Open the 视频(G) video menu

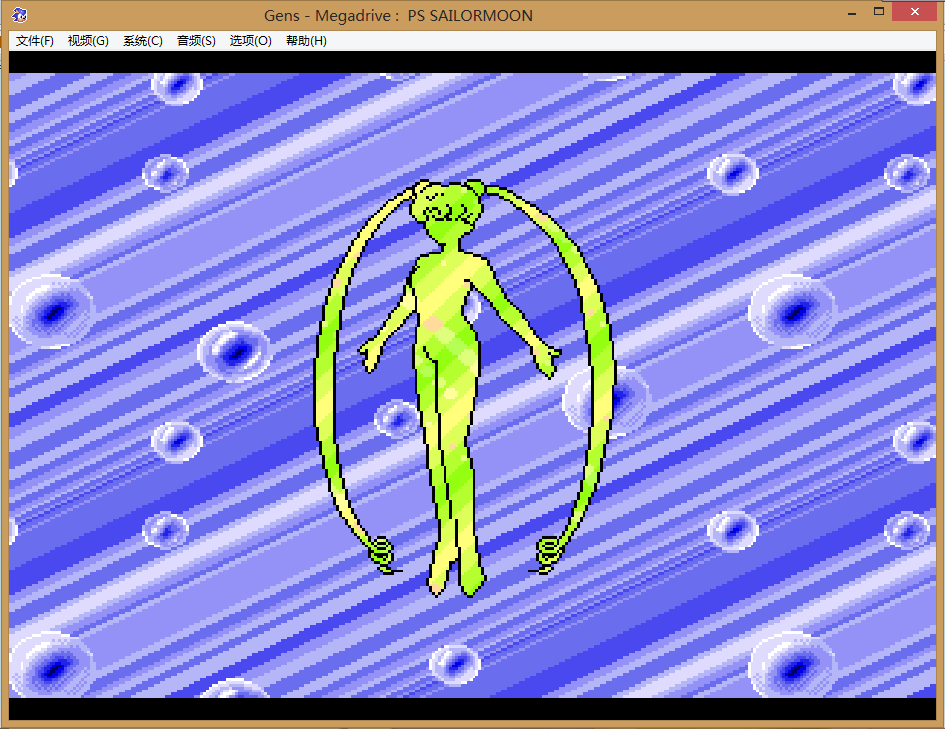(88, 40)
